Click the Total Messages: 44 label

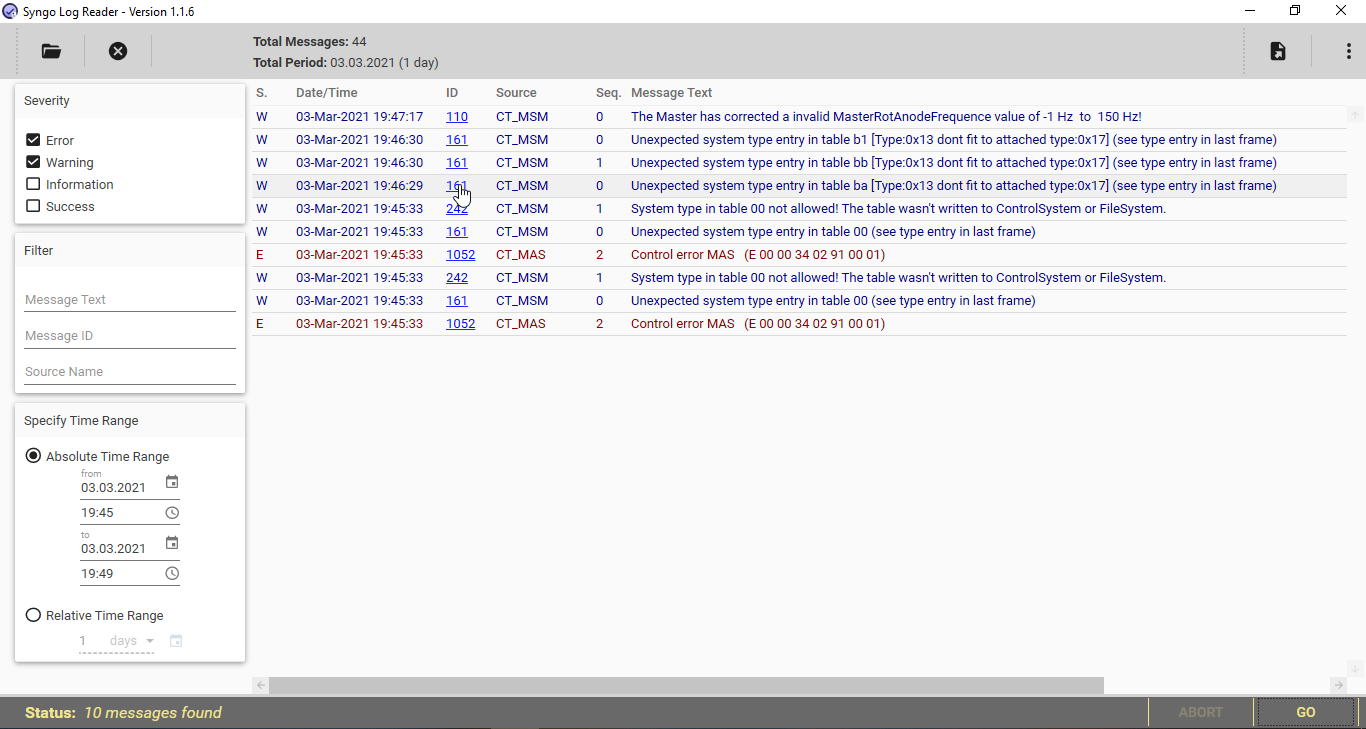[309, 42]
